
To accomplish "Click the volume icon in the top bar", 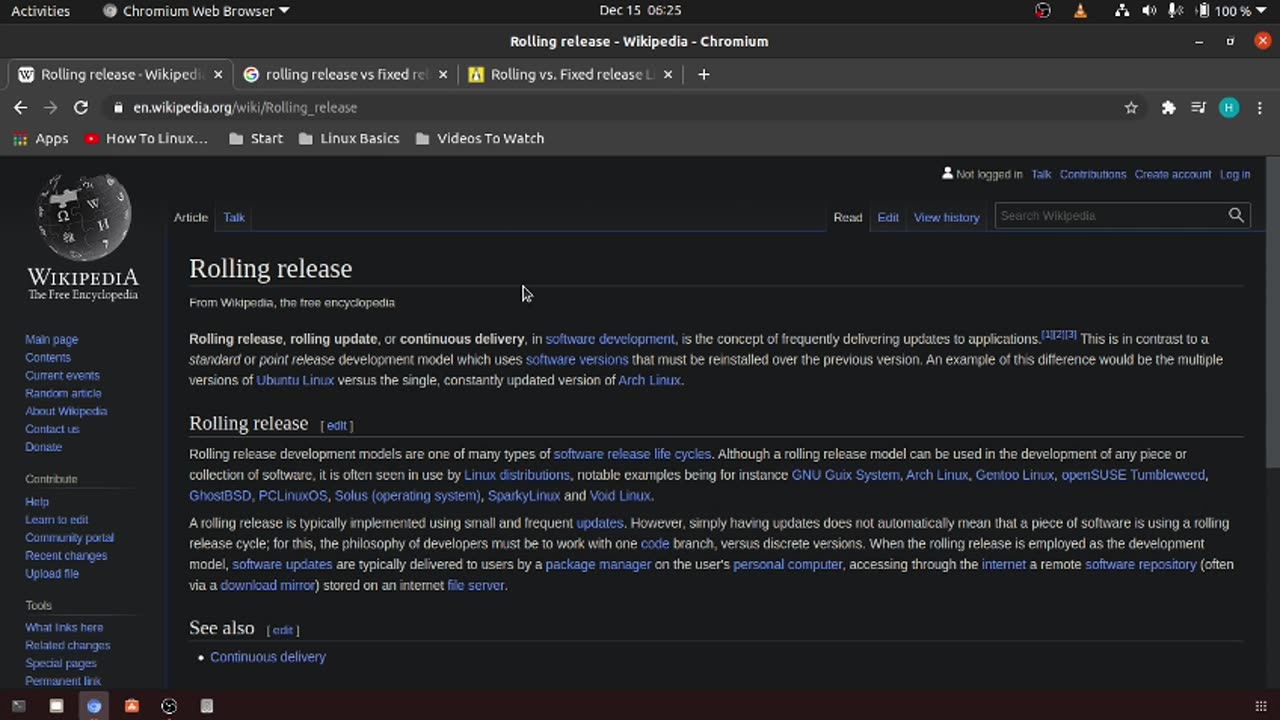I will [1149, 11].
